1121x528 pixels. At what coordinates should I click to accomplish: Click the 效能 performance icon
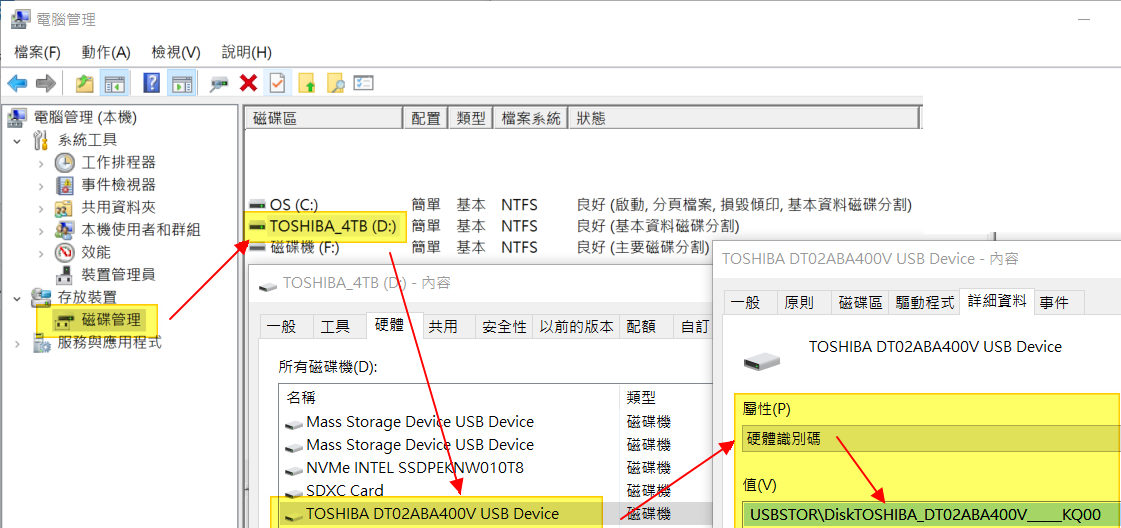[64, 252]
